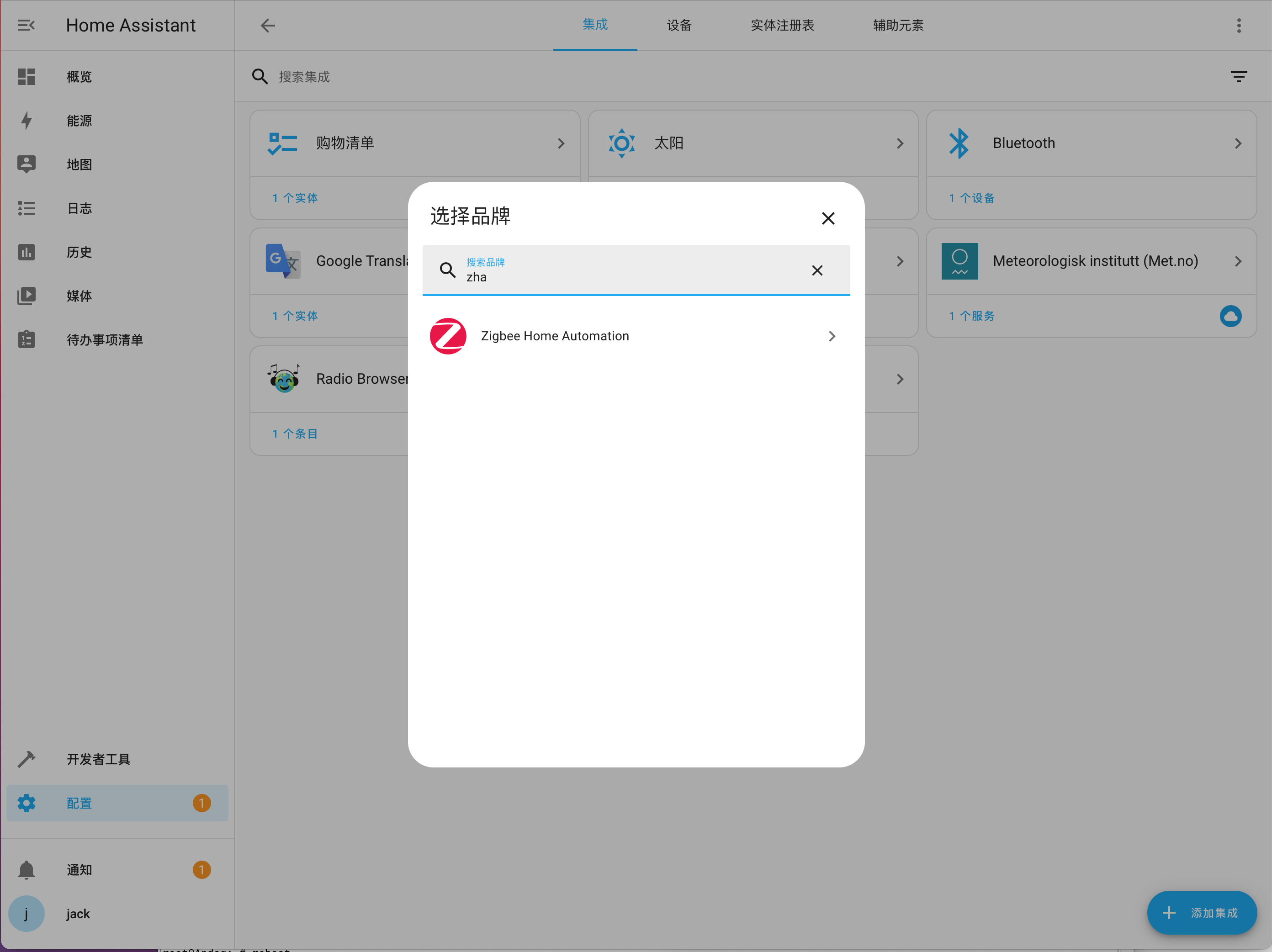Open the notifications panel

point(79,869)
